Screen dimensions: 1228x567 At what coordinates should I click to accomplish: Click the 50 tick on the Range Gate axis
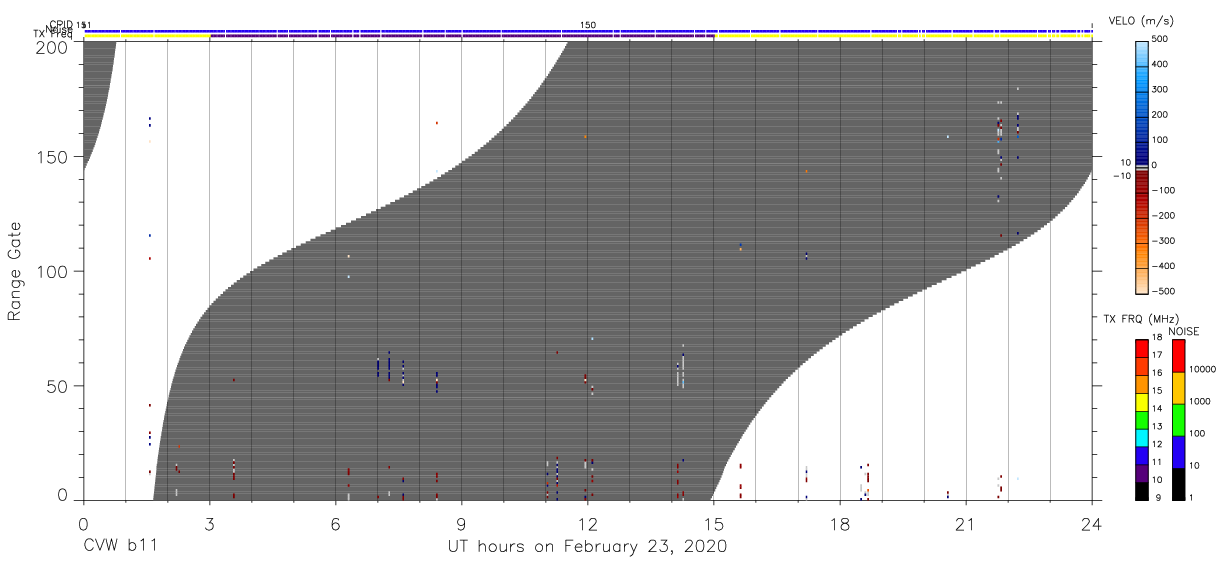tap(56, 385)
